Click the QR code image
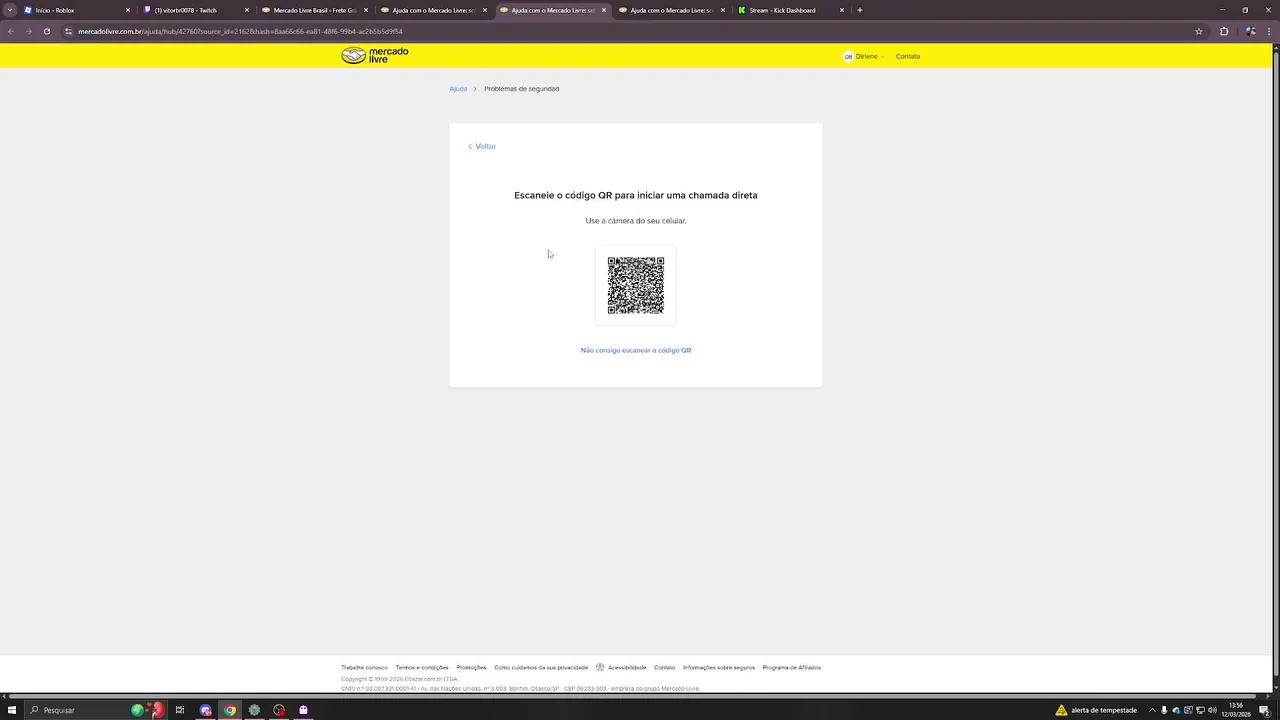This screenshot has height=720, width=1280. click(x=636, y=285)
